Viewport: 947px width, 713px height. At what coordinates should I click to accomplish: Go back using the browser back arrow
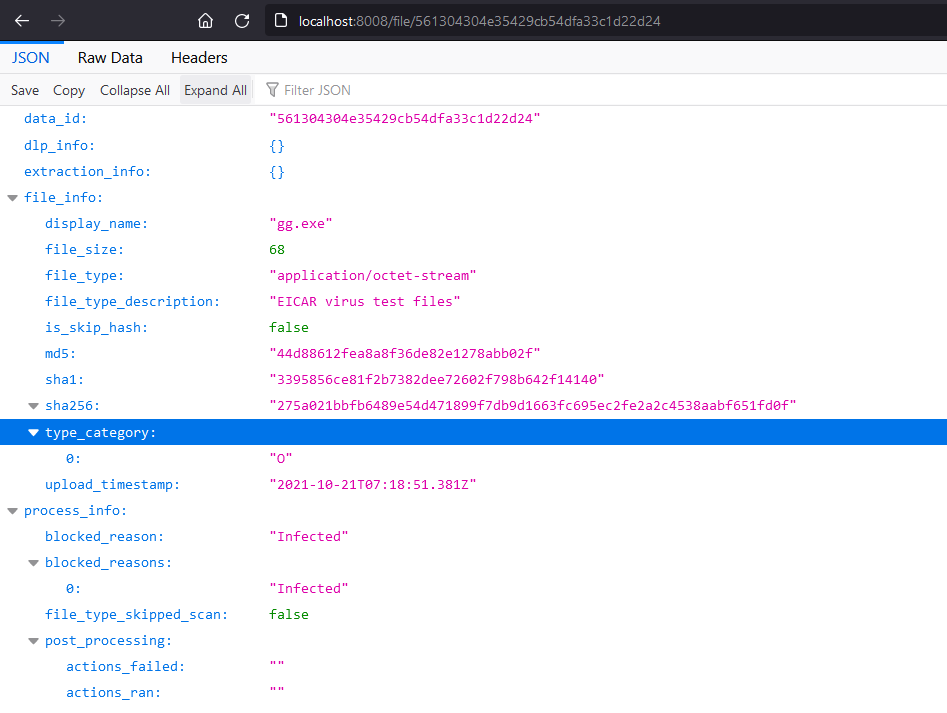tap(22, 21)
